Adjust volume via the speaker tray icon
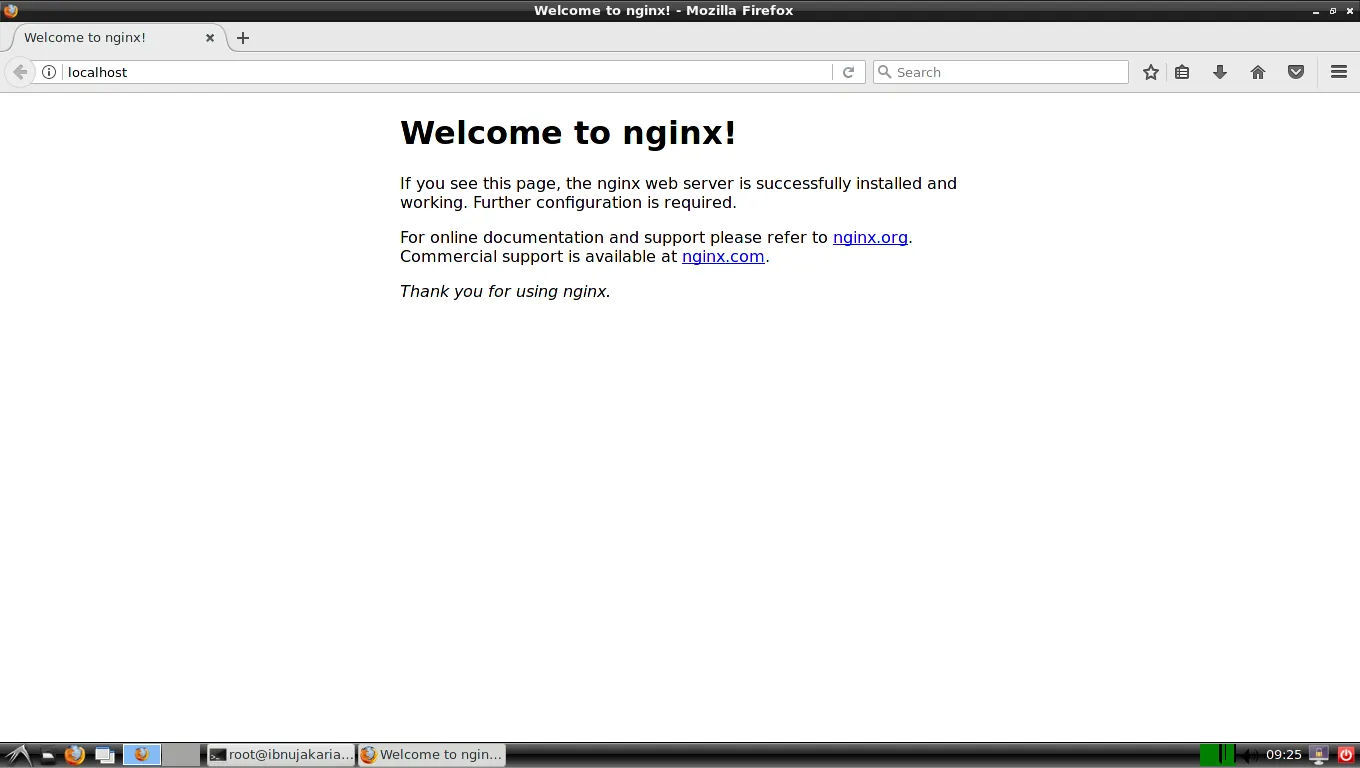The height and width of the screenshot is (768, 1360). (1249, 755)
